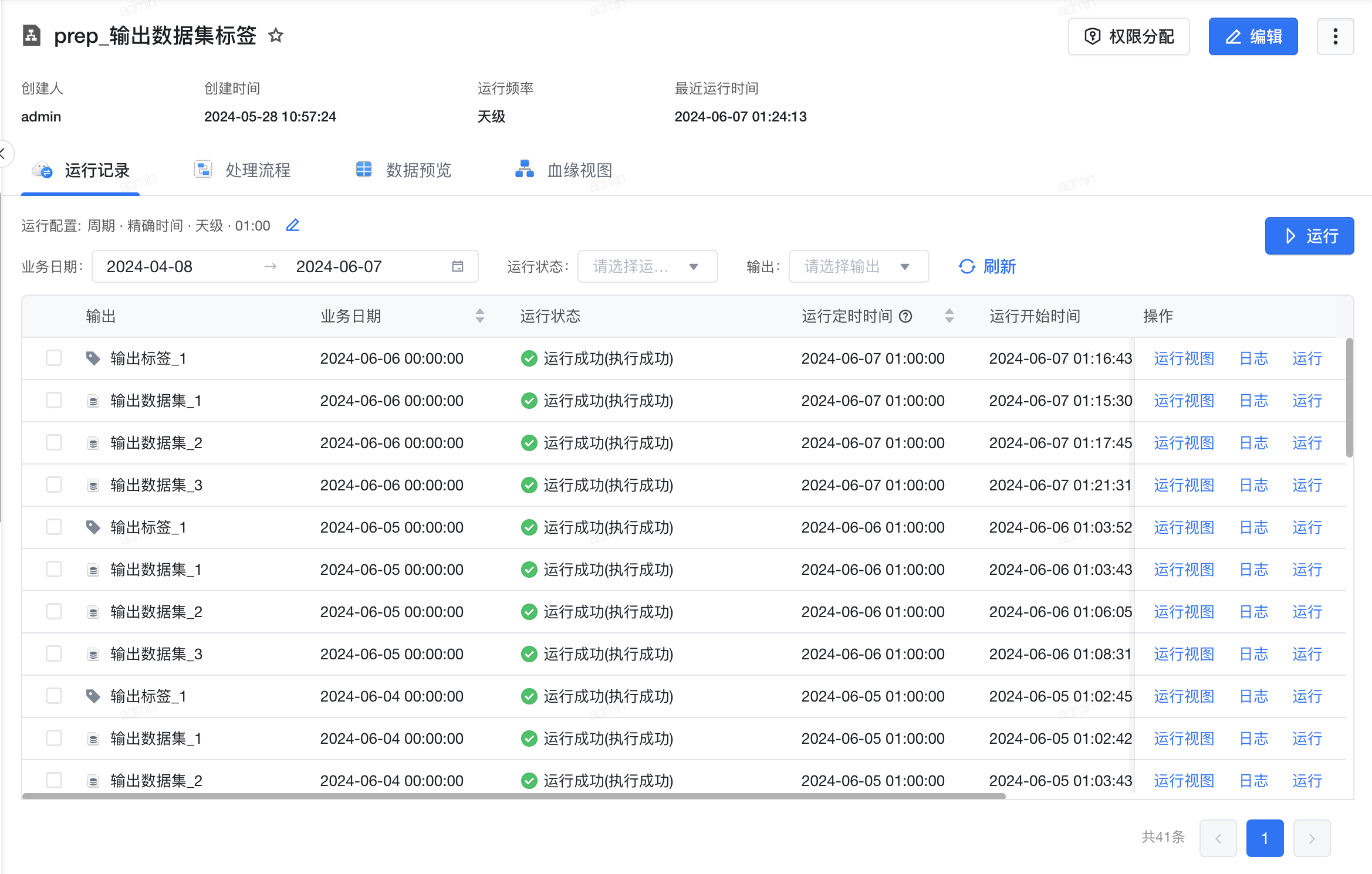1372x874 pixels.
Task: Sort the table by 业务日期
Action: pos(480,316)
